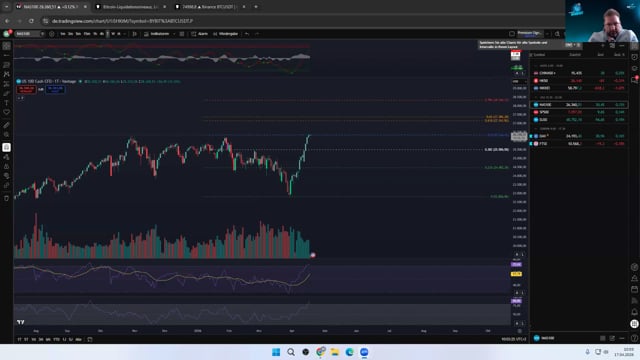Open watchlist more options menu
The width and height of the screenshot is (640, 360).
622,45
